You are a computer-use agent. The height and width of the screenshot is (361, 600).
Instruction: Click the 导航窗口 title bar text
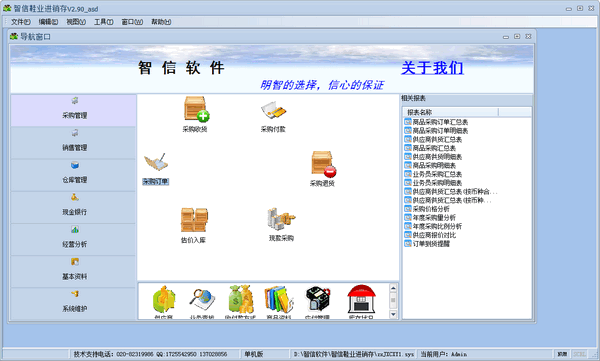click(x=35, y=37)
